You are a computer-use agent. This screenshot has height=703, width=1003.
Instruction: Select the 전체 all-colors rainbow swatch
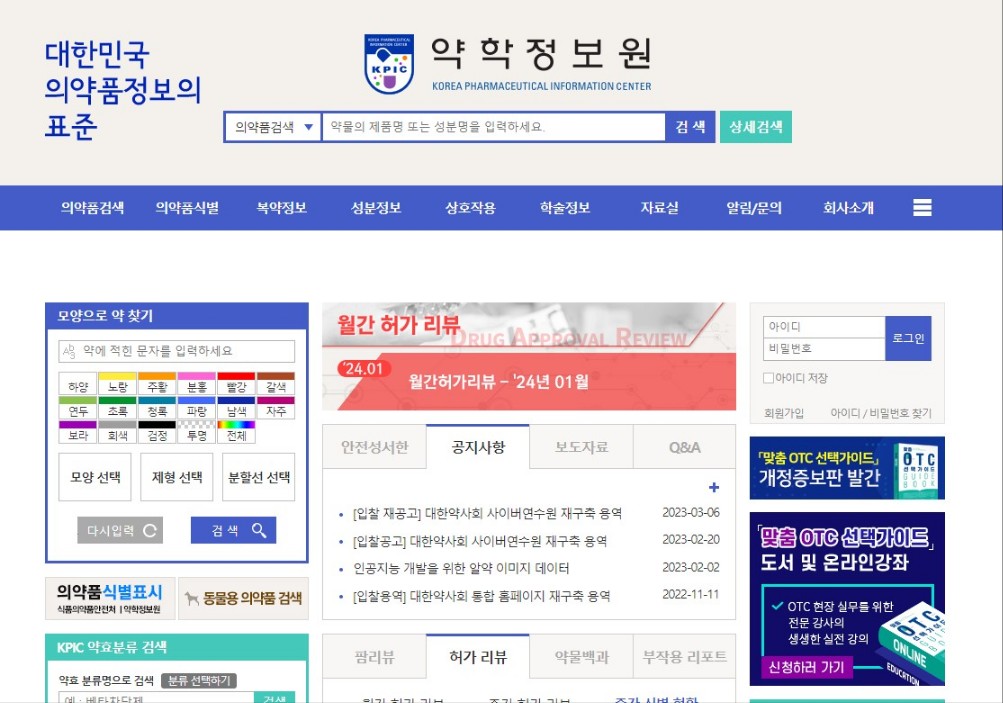point(237,432)
